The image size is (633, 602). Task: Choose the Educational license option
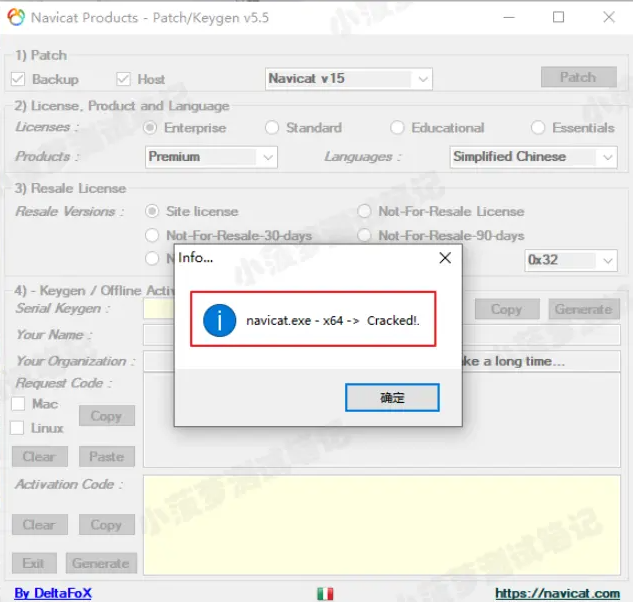(398, 128)
